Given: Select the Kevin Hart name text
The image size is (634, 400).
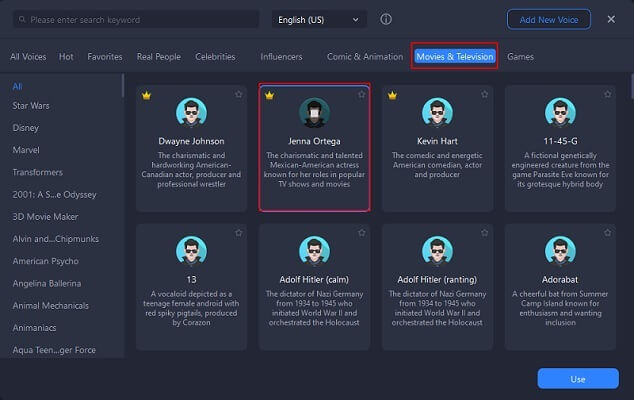Looking at the screenshot, I should pyautogui.click(x=437, y=141).
